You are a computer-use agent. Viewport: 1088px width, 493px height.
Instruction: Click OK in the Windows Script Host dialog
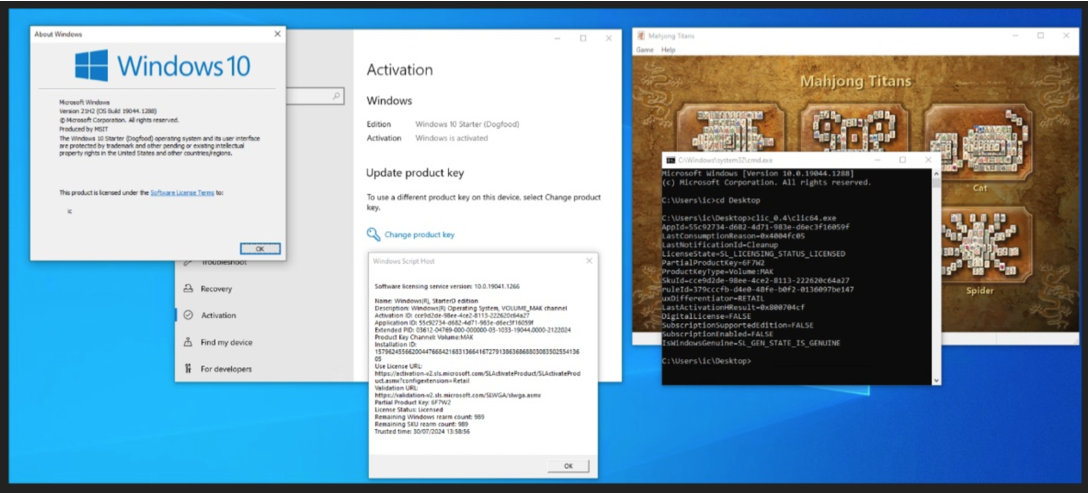tap(568, 466)
